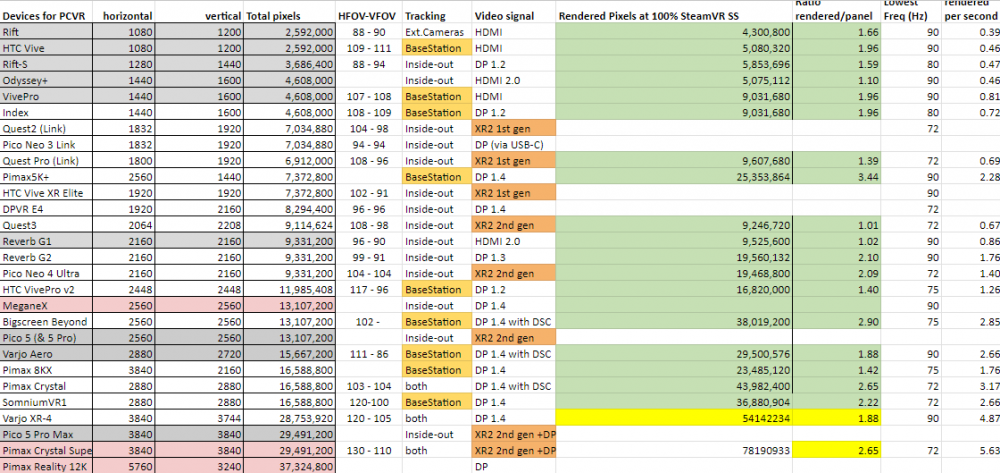Click the '5760' horizontal resolution cell
Viewport: 1000px width, 473px height.
pos(123,467)
